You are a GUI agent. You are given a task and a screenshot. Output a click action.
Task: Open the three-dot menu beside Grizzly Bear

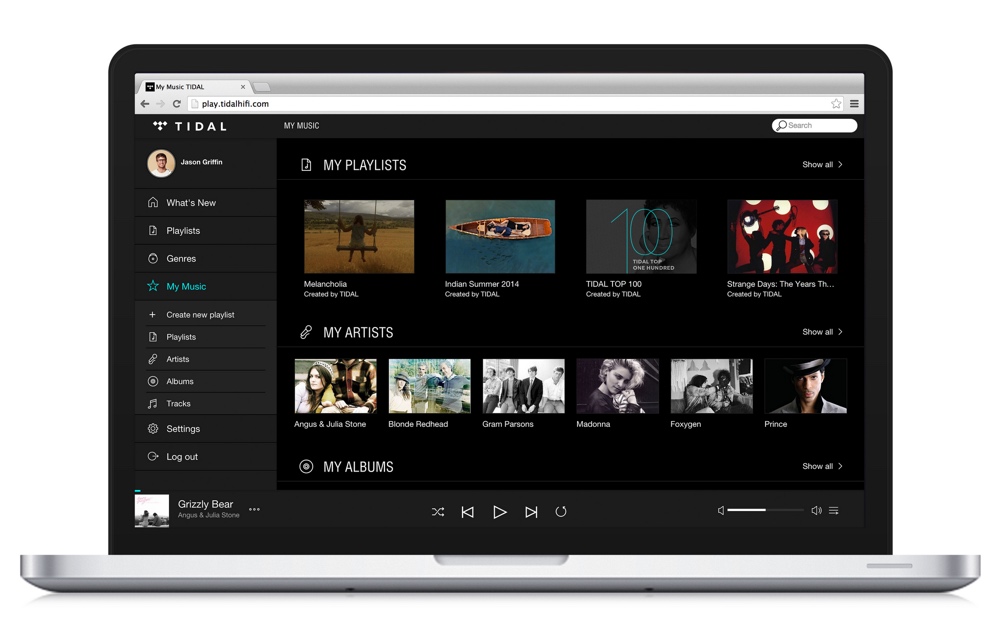(x=254, y=510)
